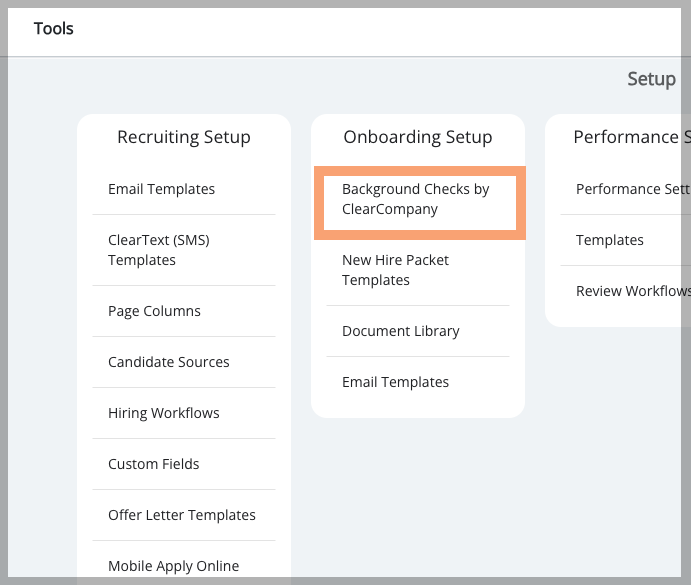Open Review Workflows
Screen dimensions: 691x585
pyautogui.click(x=632, y=291)
